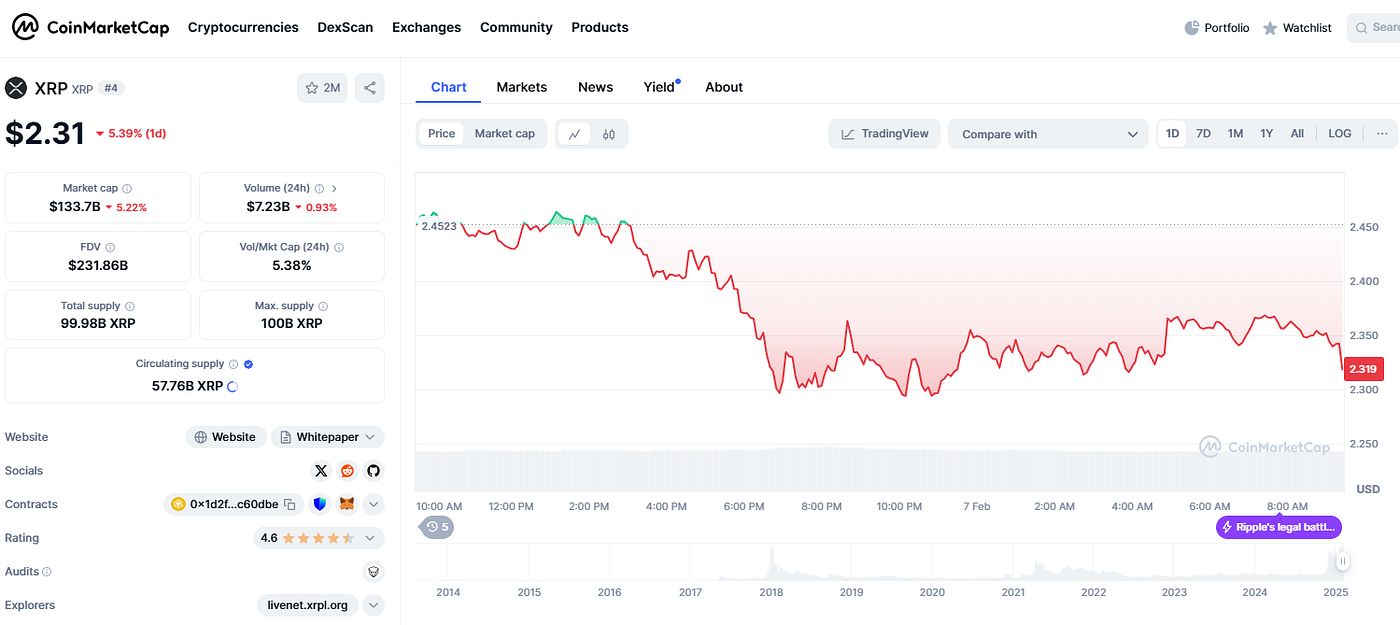The height and width of the screenshot is (625, 1400).
Task: Open the TradingView chart button
Action: click(884, 134)
